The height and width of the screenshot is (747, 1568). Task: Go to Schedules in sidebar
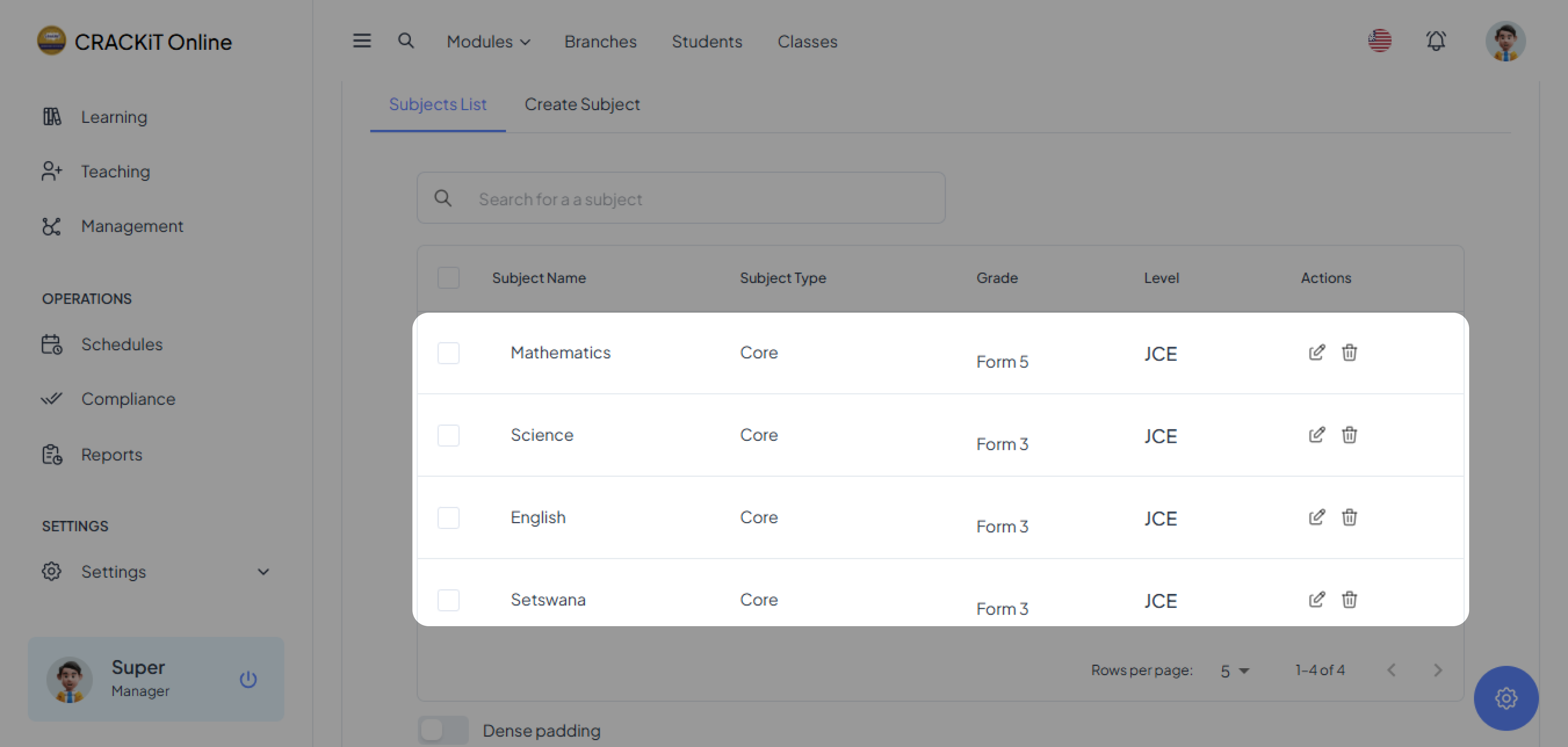click(122, 344)
